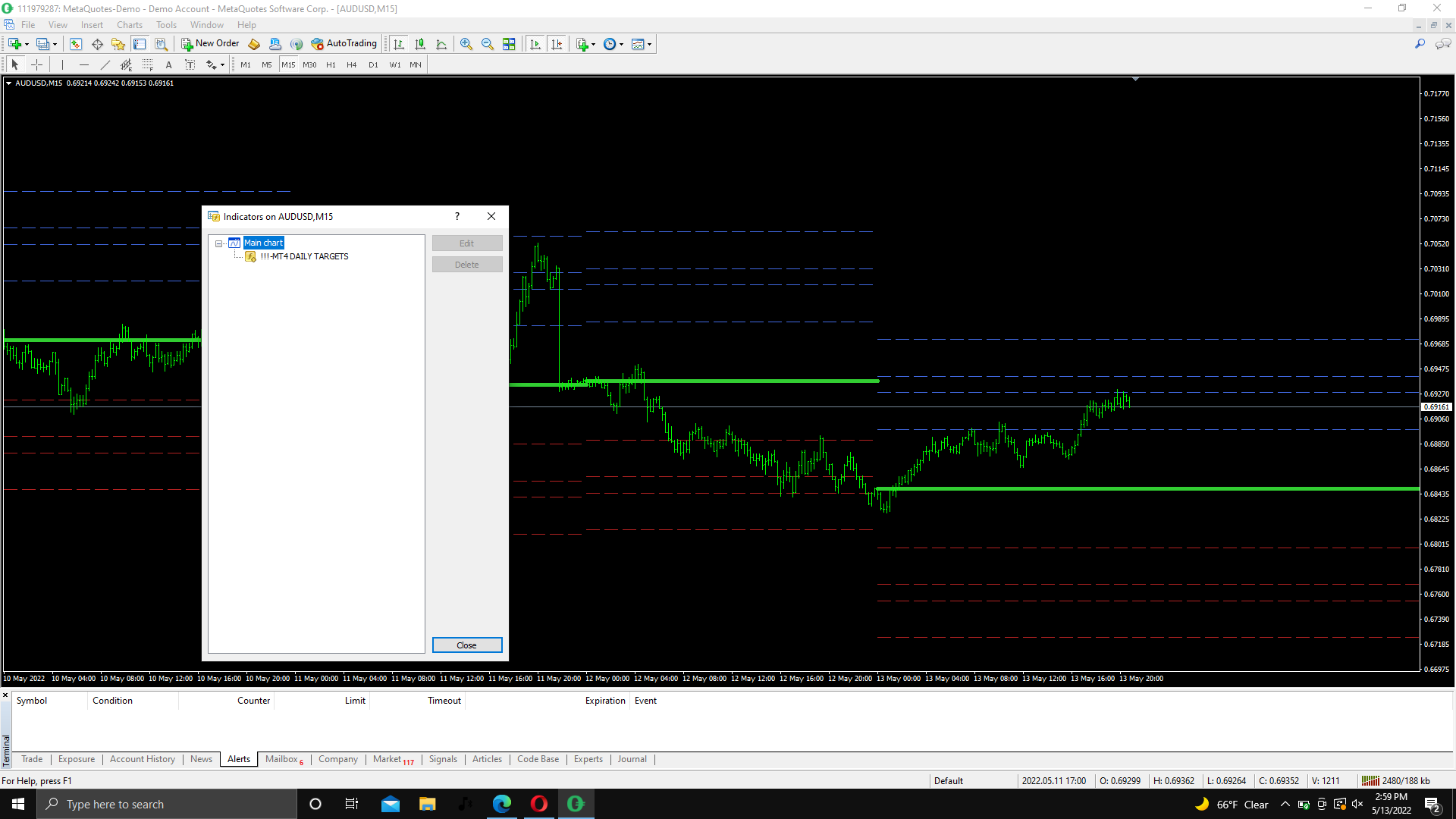Toggle chart Shift to end
This screenshot has height=819, width=1456.
557,44
